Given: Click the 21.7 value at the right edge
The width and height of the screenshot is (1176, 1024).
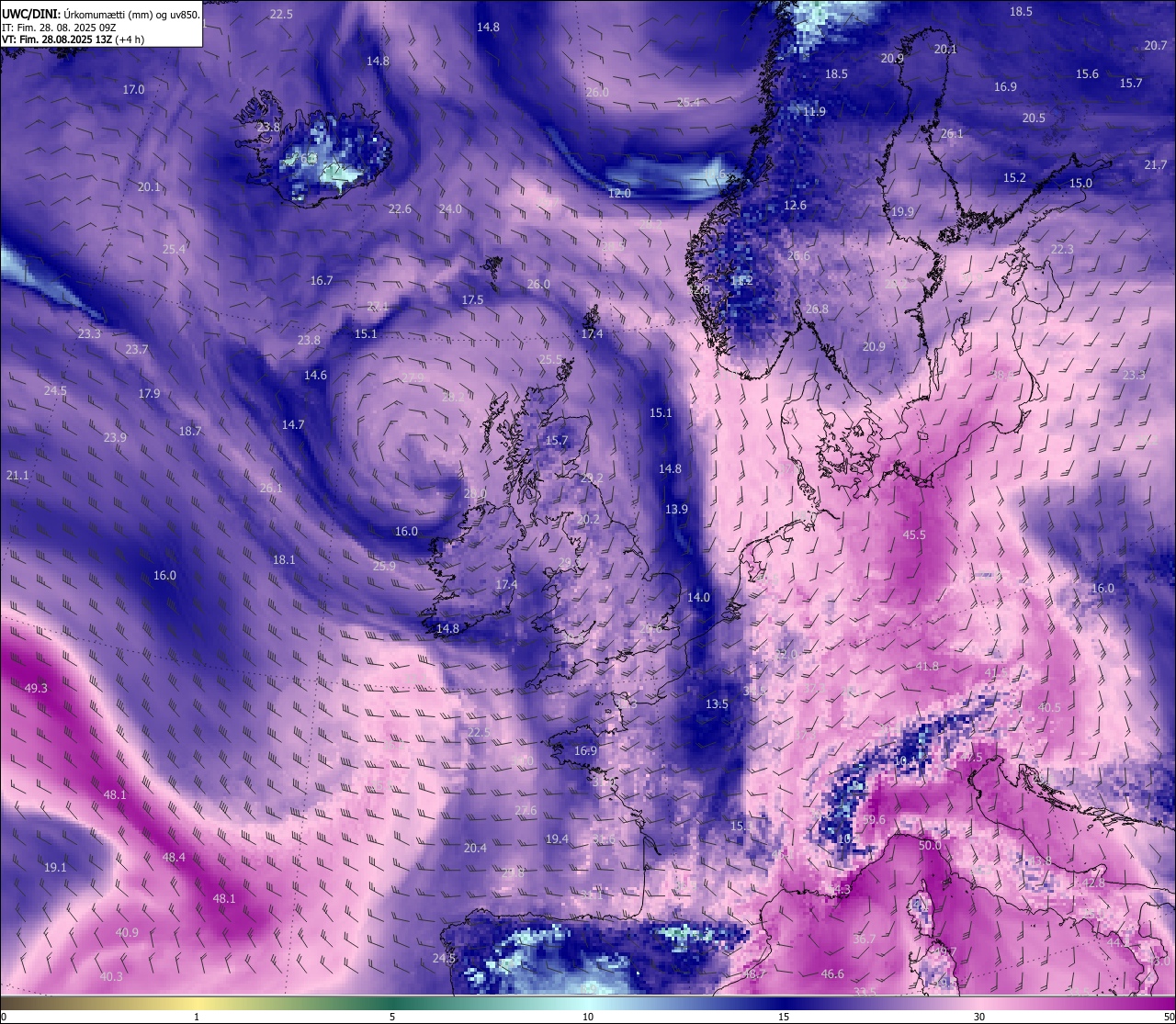Looking at the screenshot, I should click(1156, 164).
